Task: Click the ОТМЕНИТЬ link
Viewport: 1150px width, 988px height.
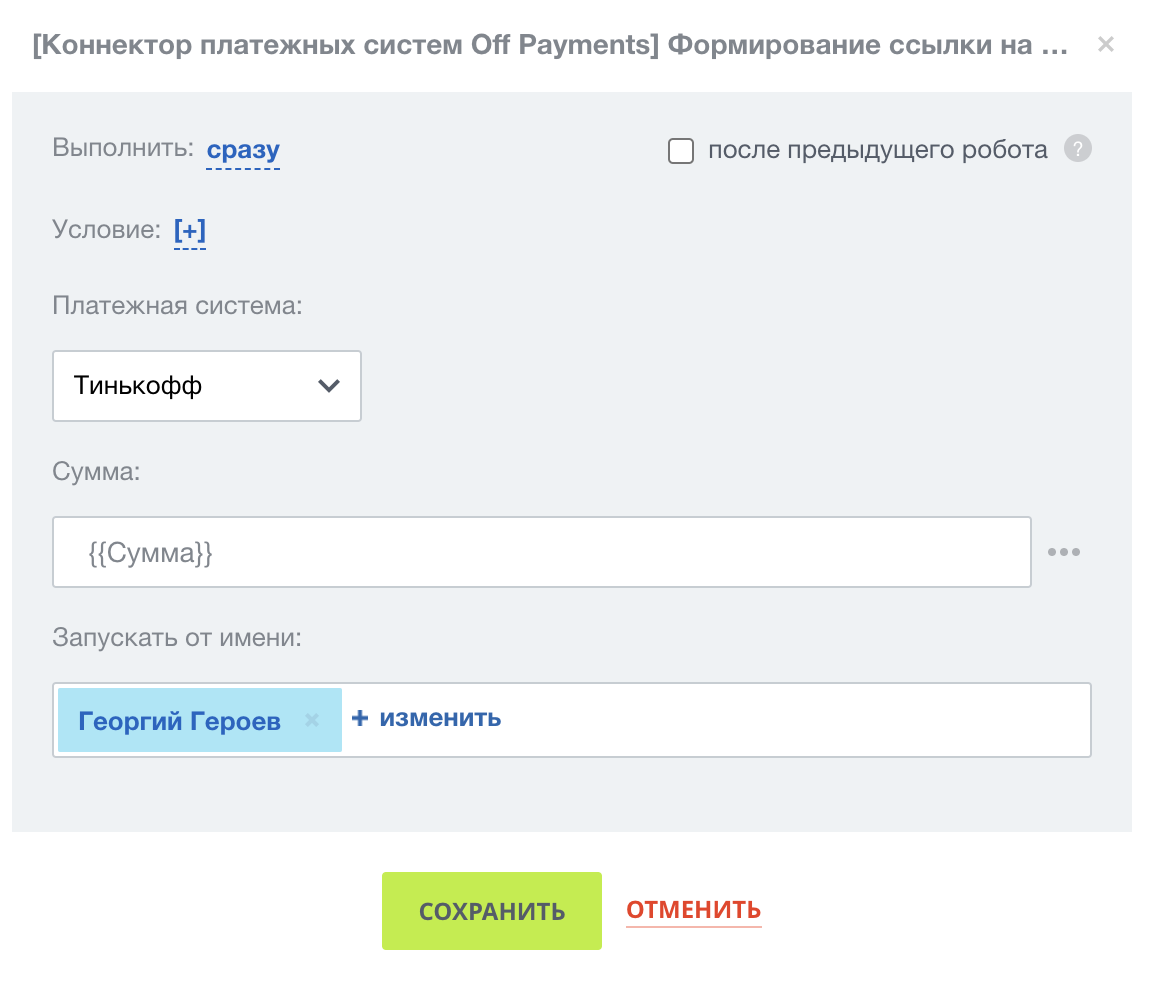Action: tap(693, 910)
